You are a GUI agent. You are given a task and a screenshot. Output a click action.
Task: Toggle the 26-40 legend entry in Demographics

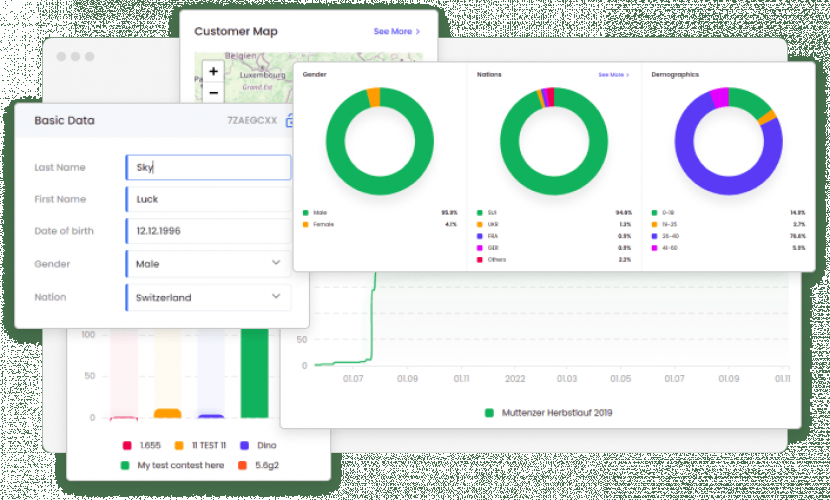click(x=654, y=236)
